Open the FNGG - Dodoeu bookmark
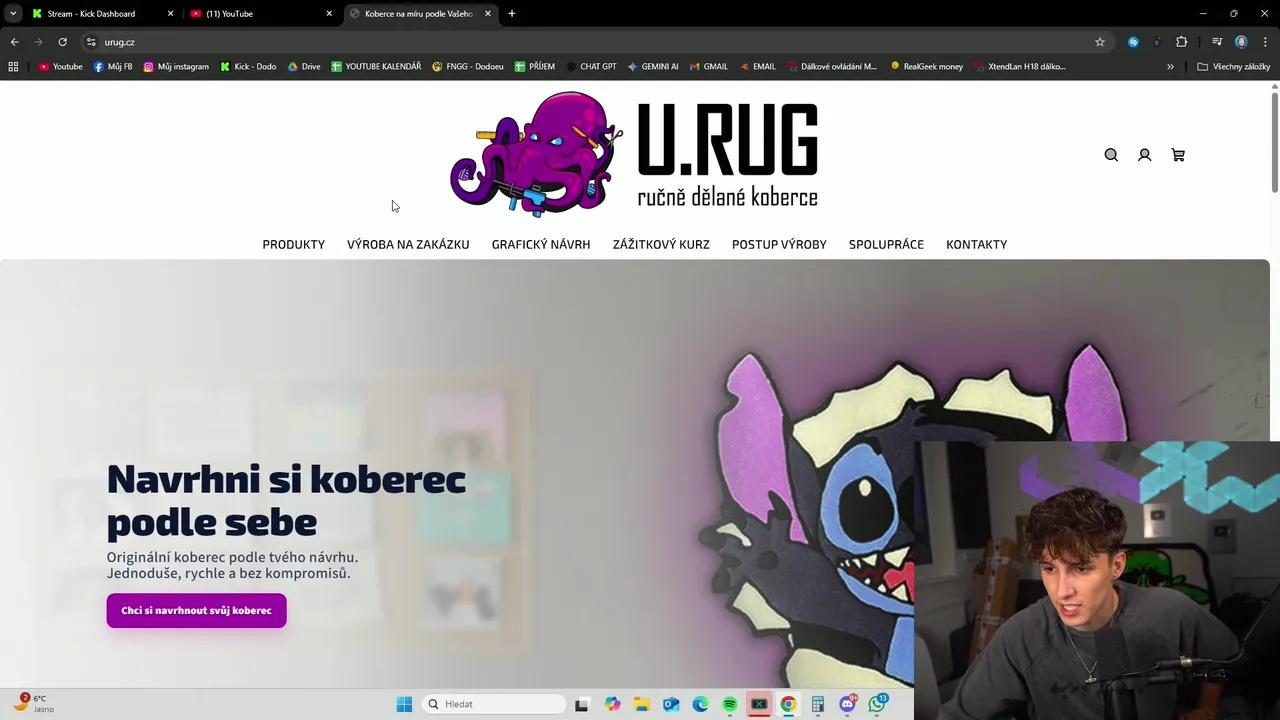 point(468,67)
